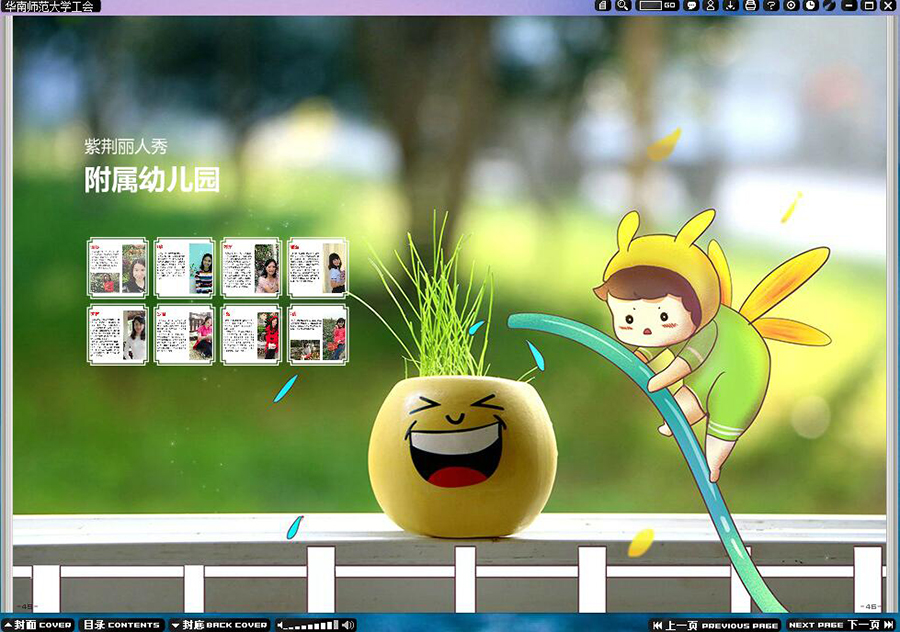Viewport: 900px width, 632px height.
Task: Click the download arrow icon
Action: point(730,6)
